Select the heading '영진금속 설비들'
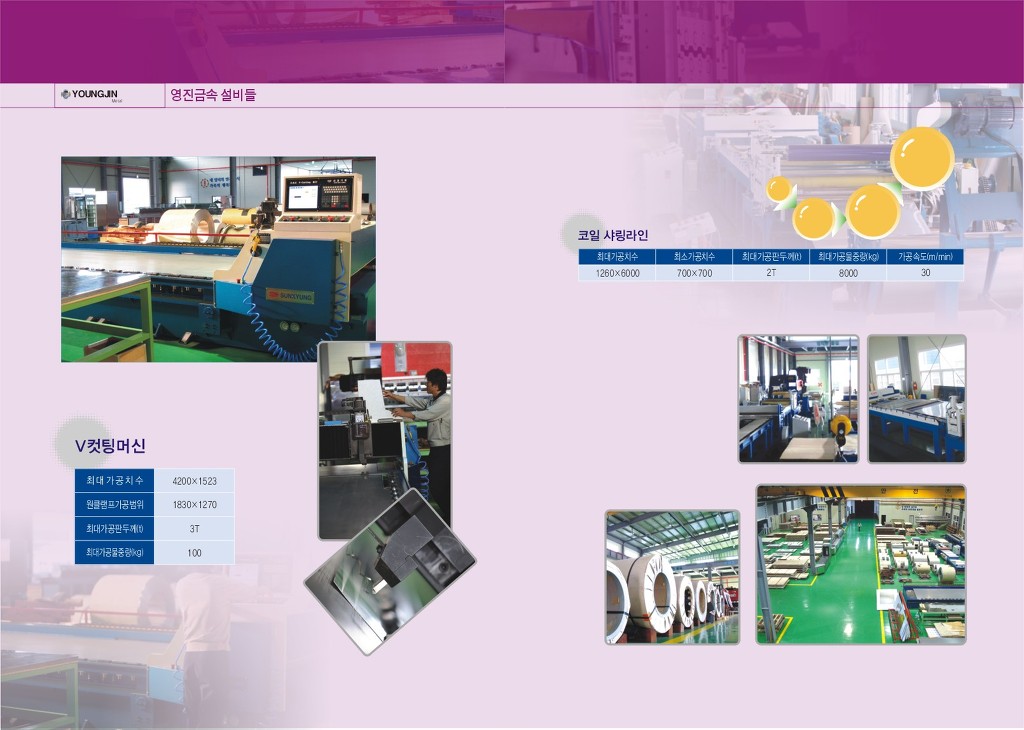 [213, 95]
